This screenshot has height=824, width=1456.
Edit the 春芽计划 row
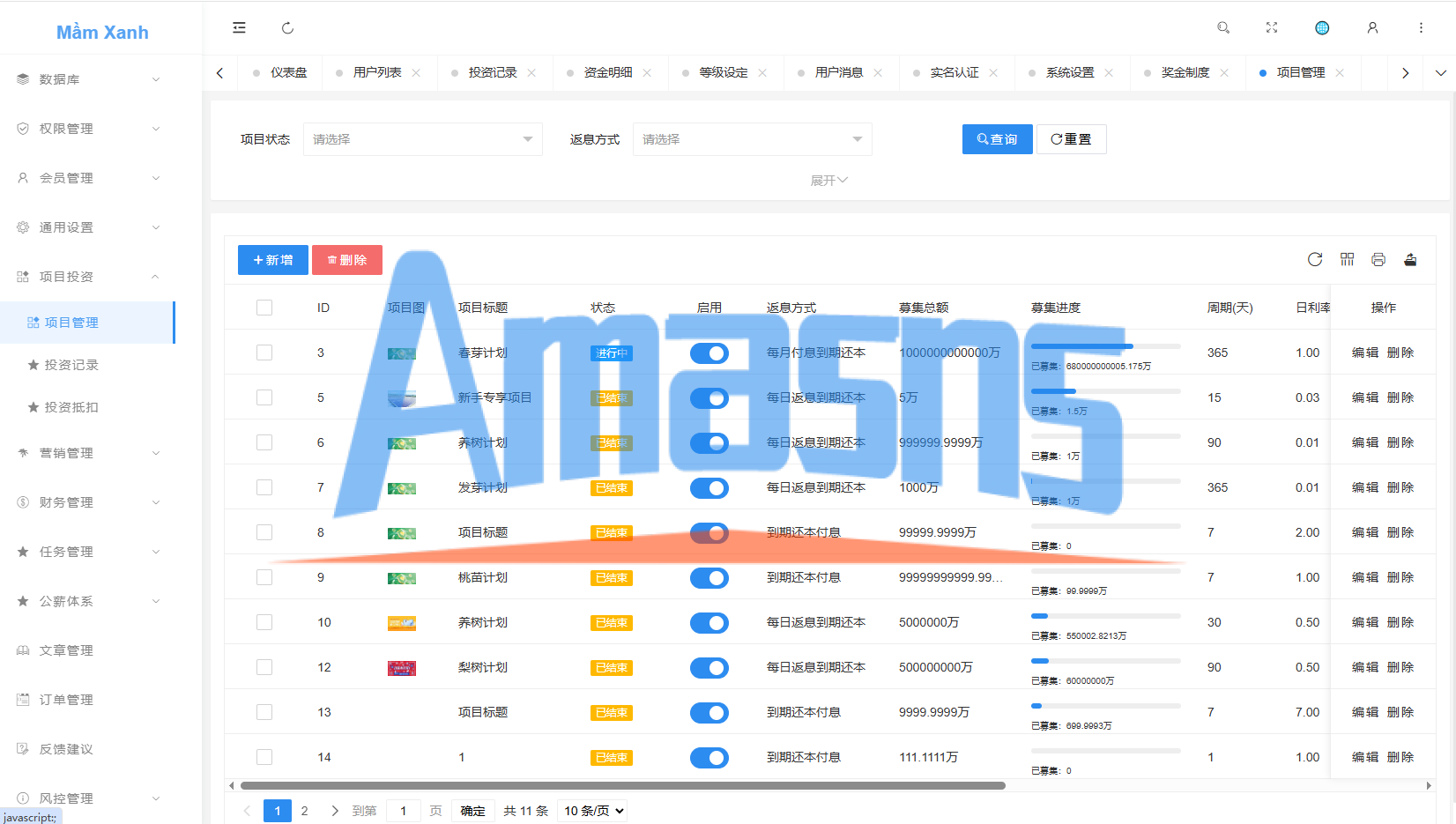tap(1365, 353)
